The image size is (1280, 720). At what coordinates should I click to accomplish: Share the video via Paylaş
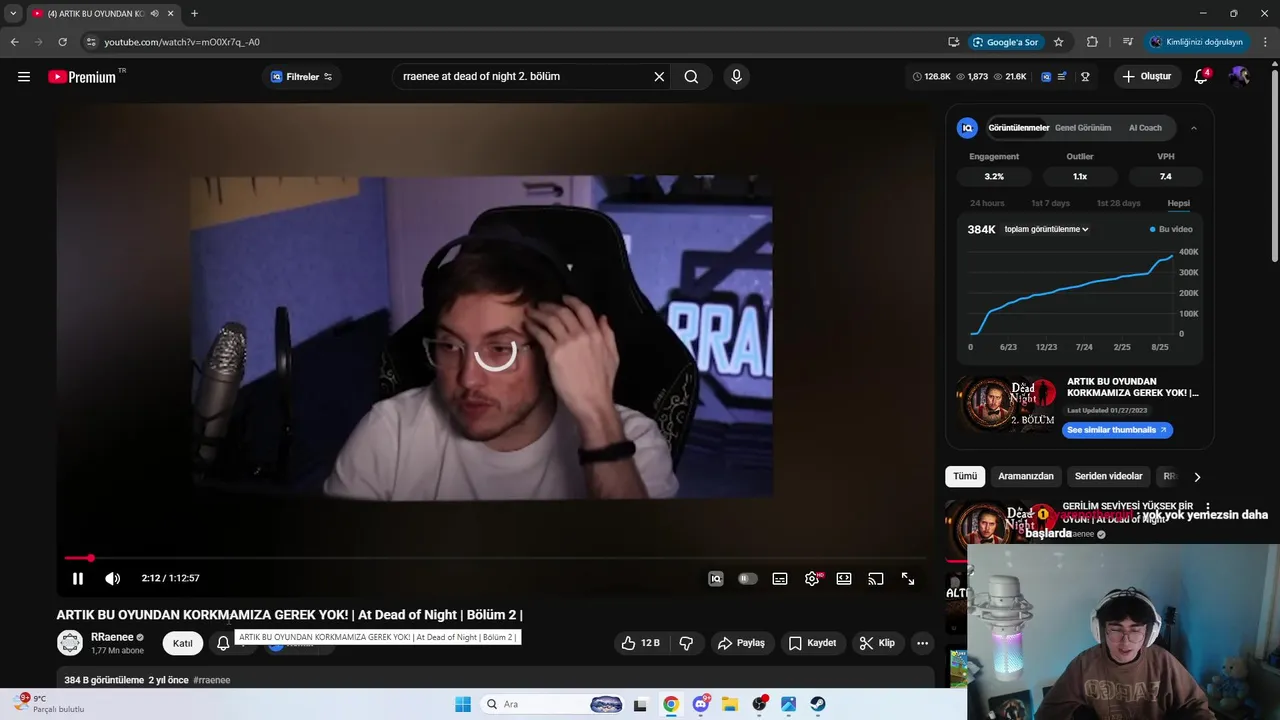741,643
